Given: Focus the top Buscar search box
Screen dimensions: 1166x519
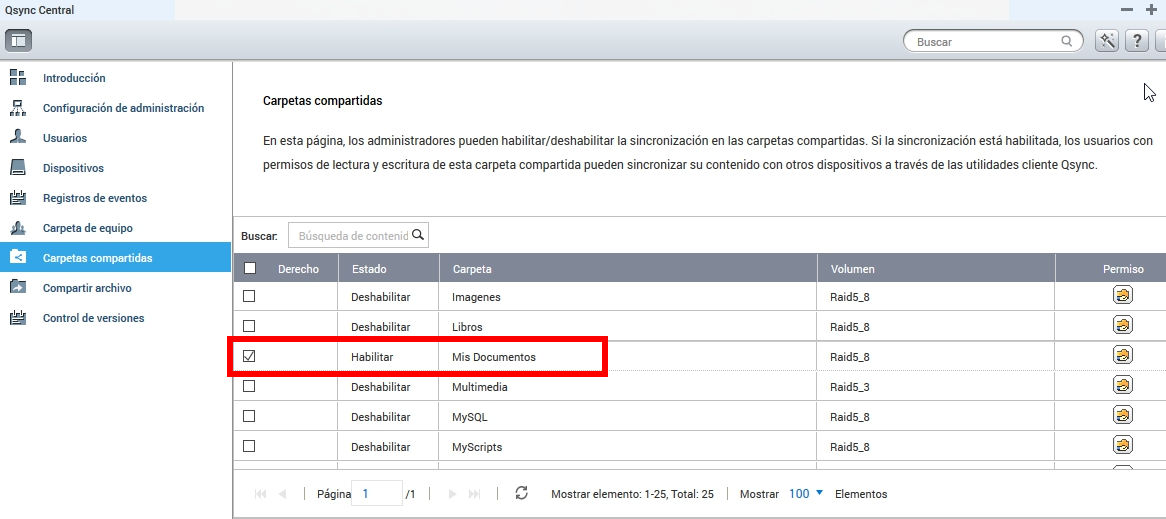Looking at the screenshot, I should [x=985, y=42].
